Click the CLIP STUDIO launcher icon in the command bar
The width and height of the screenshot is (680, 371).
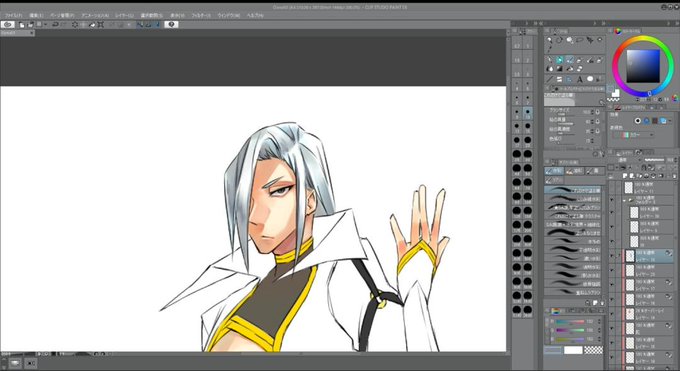coord(7,25)
